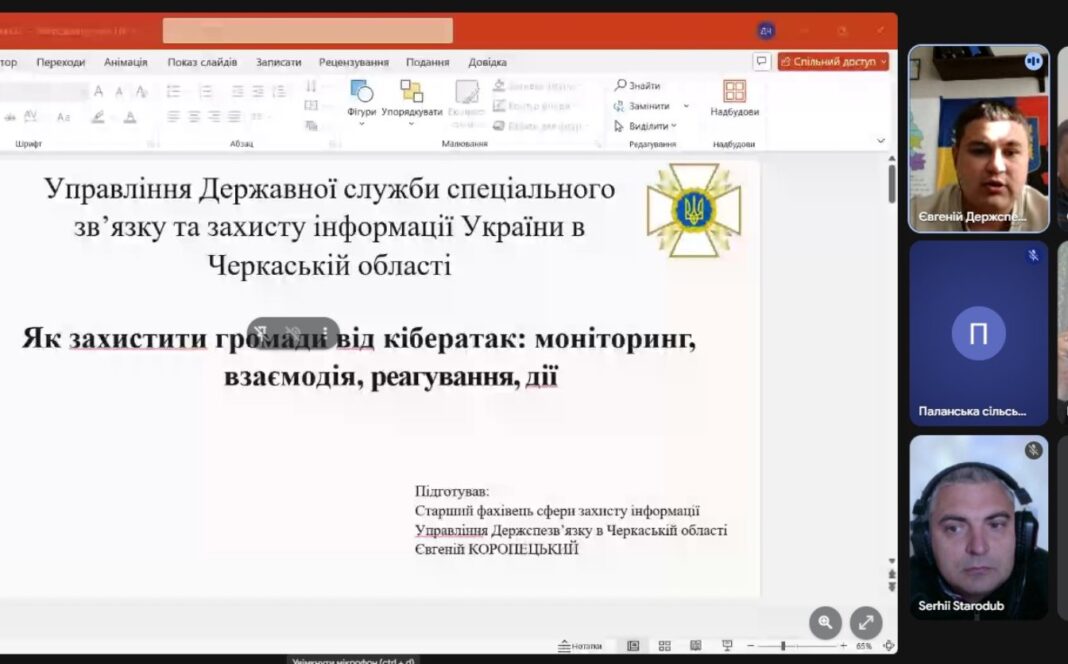
Task: Switch to reading view icon
Action: (x=695, y=646)
